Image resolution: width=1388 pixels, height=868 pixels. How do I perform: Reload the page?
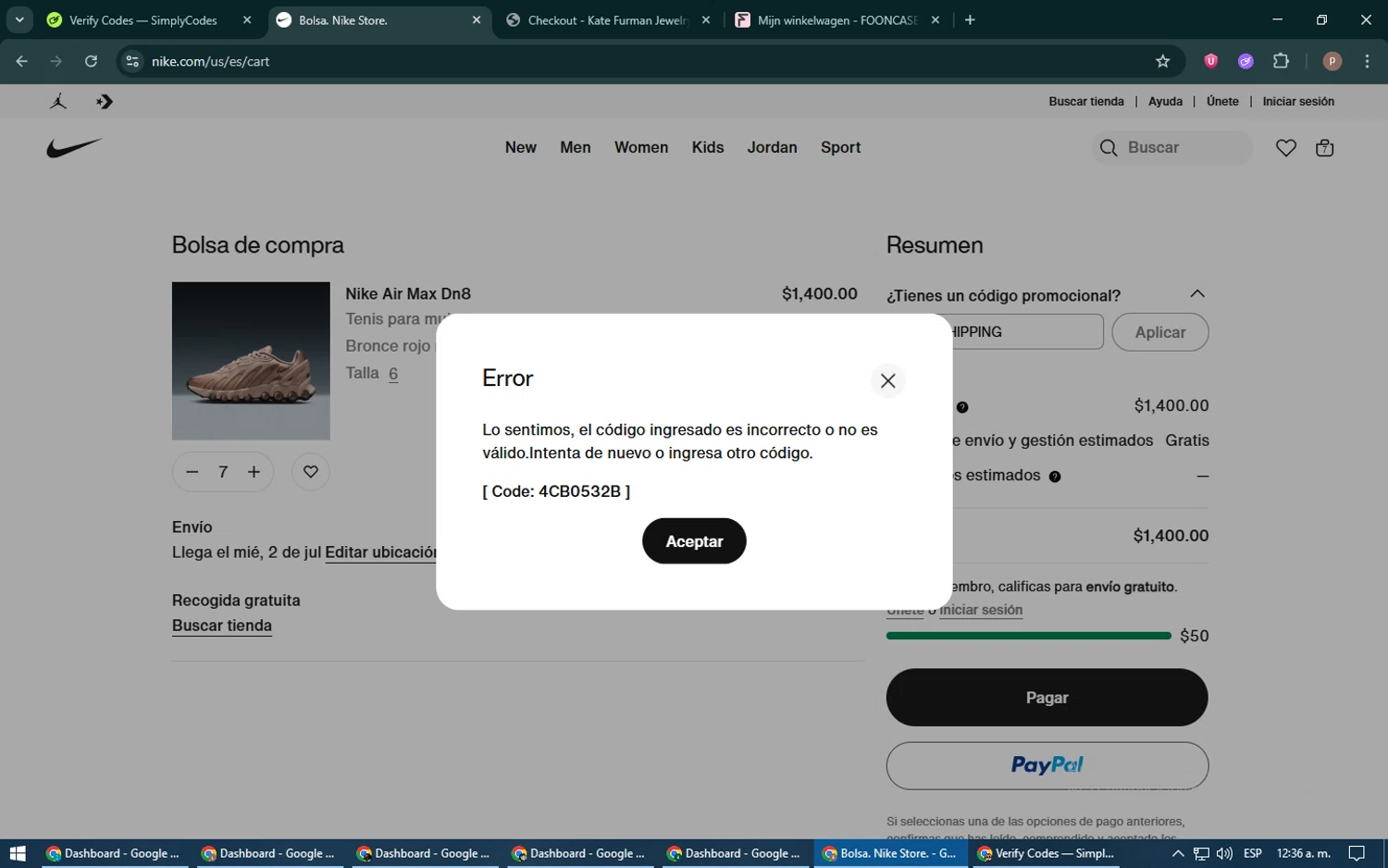coord(91,61)
